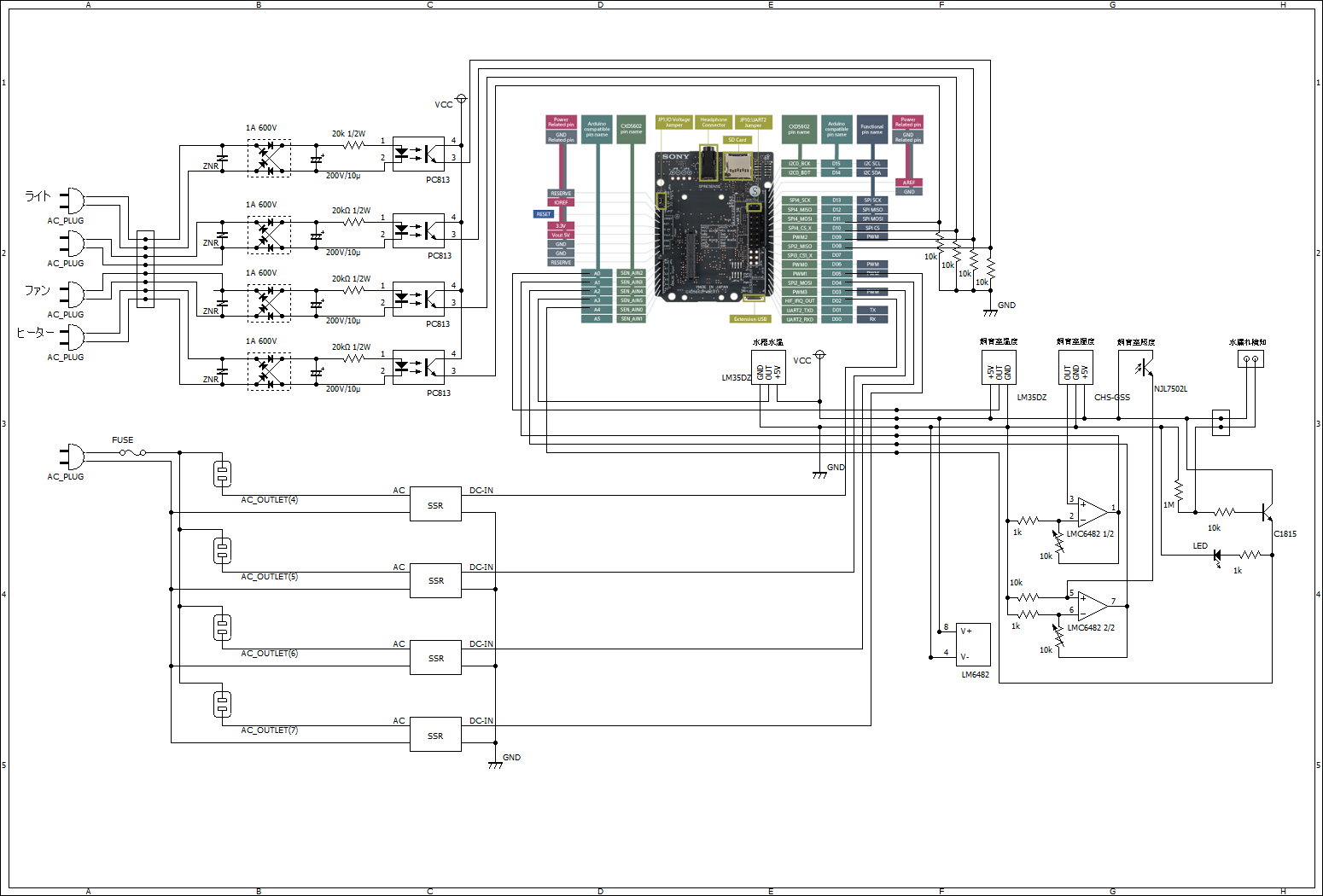Click the 水漏れ検知 connector symbol
This screenshot has width=1323, height=896.
tap(1250, 359)
